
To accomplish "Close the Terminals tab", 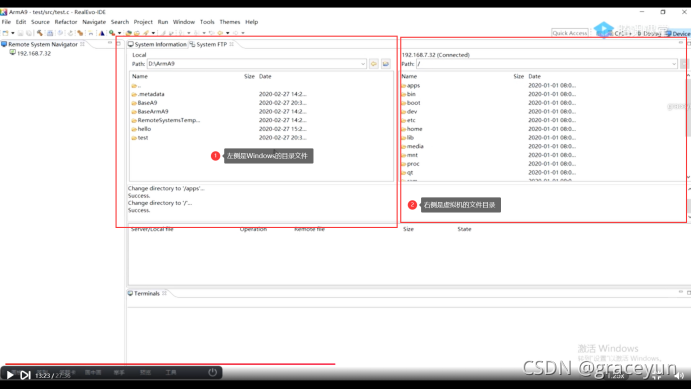I will 165,293.
